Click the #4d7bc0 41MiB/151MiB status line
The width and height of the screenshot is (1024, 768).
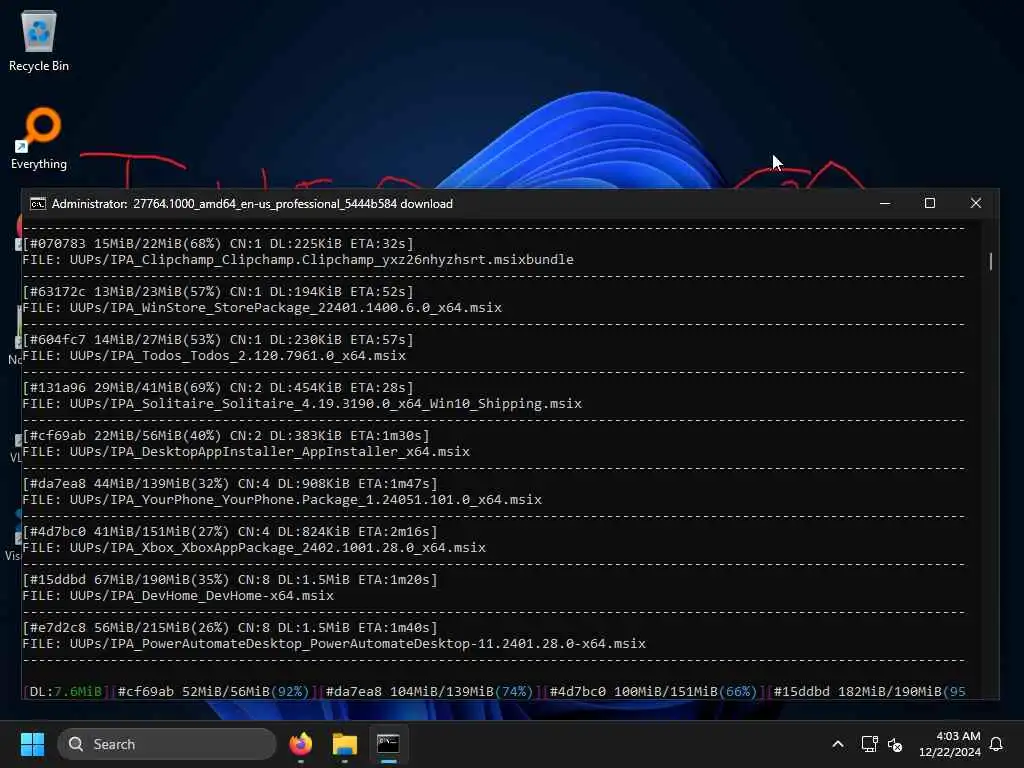pyautogui.click(x=230, y=532)
